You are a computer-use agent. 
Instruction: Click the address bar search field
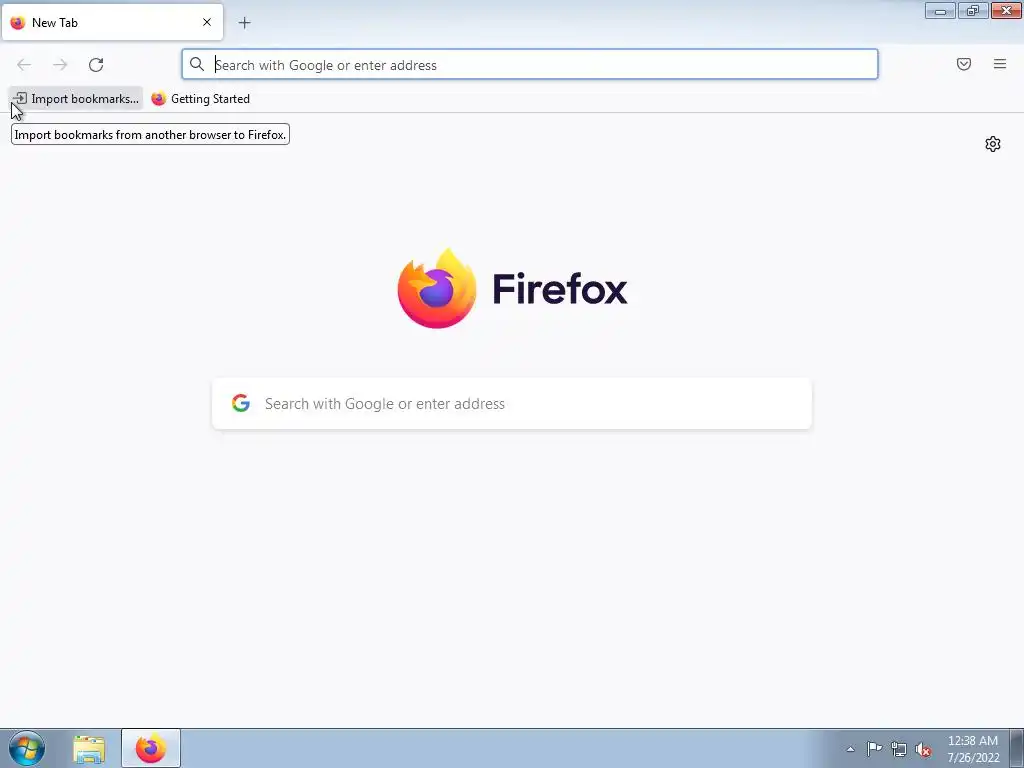530,65
